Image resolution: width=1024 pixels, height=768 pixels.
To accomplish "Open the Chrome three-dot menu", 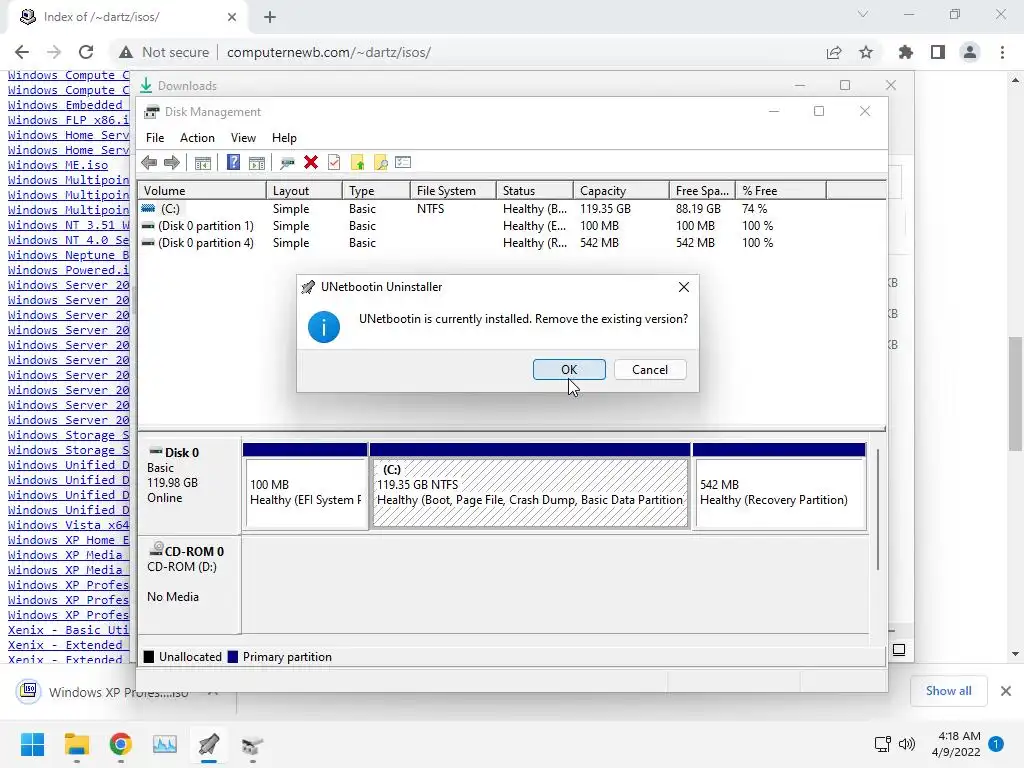I will (1002, 52).
